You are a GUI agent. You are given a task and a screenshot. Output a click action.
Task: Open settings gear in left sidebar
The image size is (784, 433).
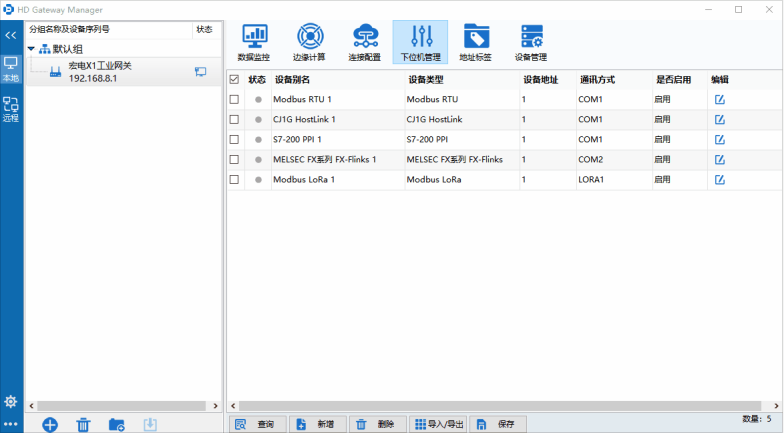pyautogui.click(x=11, y=401)
